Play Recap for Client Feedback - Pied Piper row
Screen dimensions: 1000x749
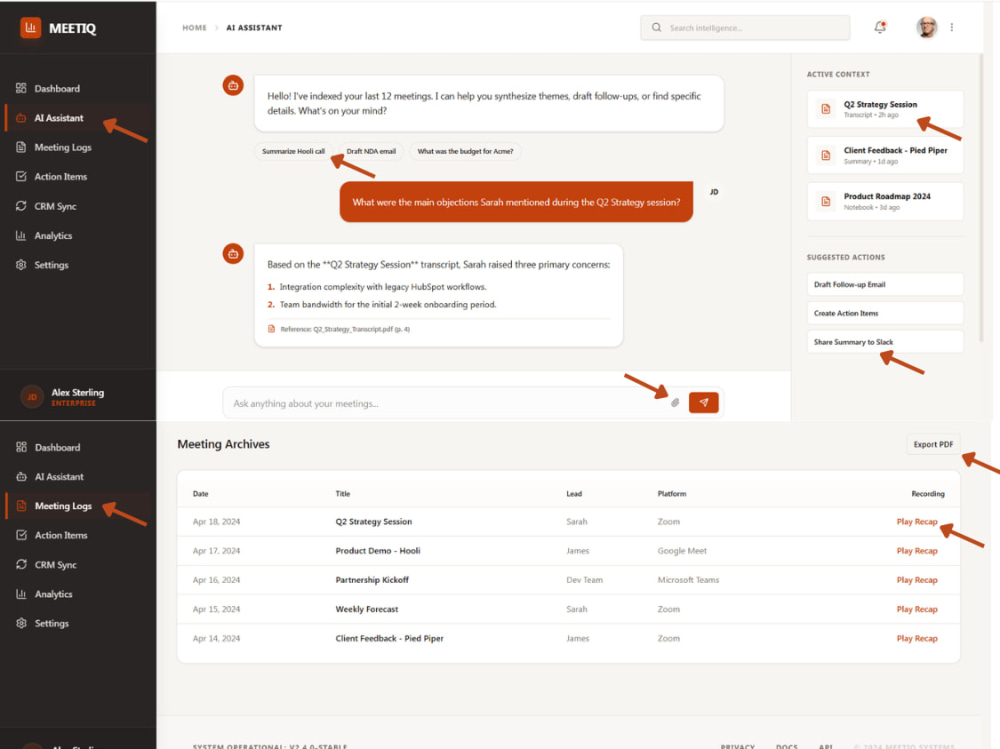[x=916, y=639]
